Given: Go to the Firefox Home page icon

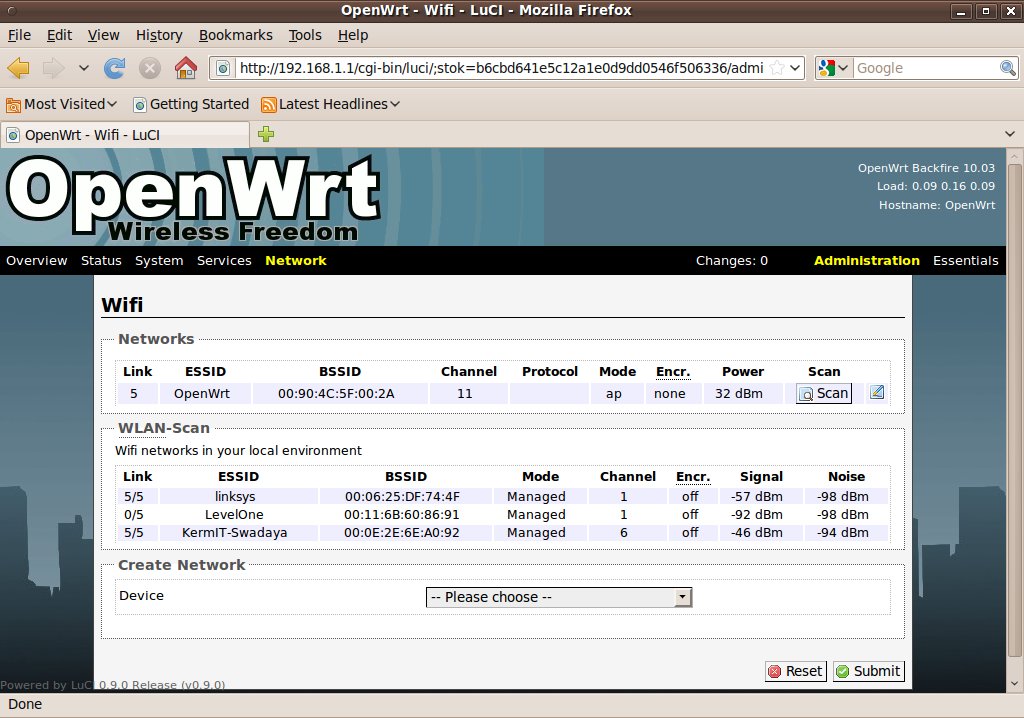Looking at the screenshot, I should coord(185,68).
